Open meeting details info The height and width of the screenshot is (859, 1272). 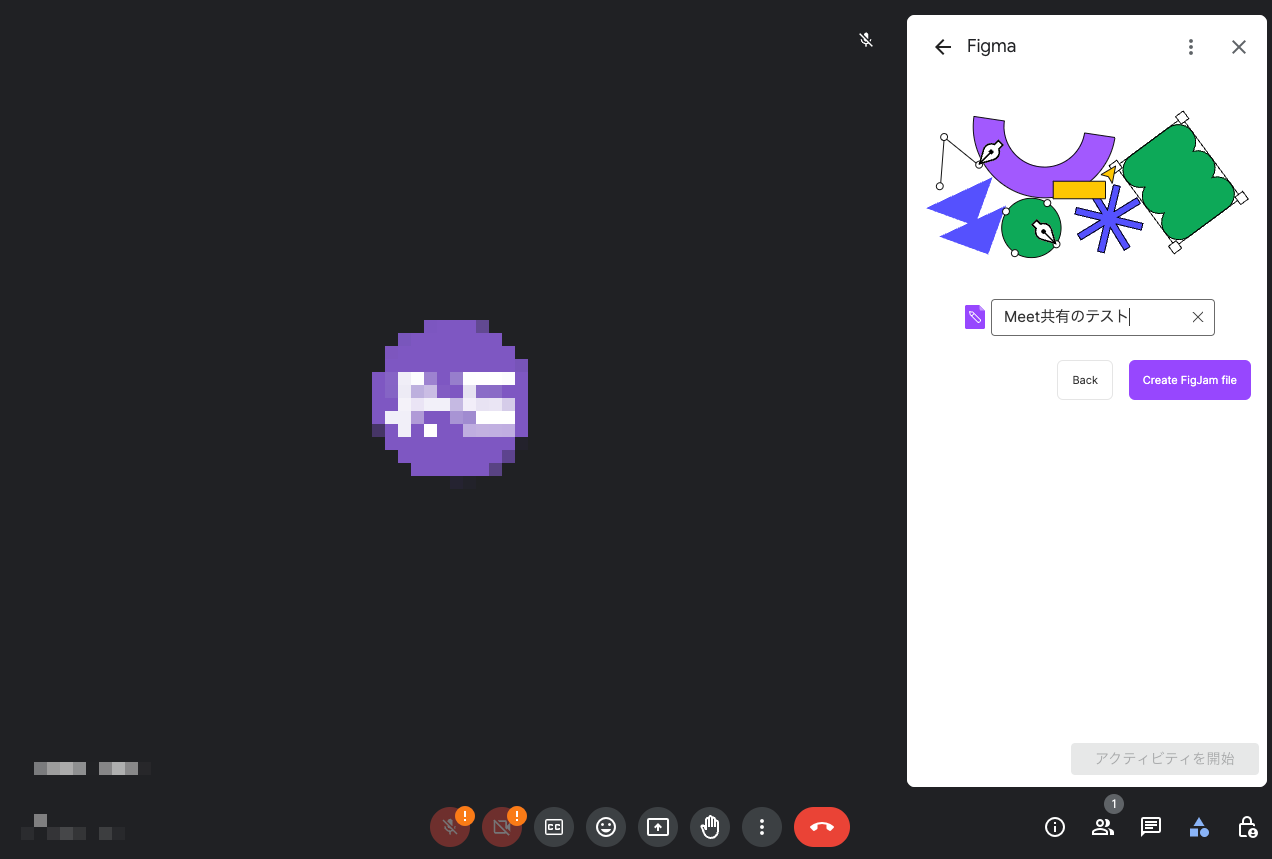pyautogui.click(x=1054, y=827)
